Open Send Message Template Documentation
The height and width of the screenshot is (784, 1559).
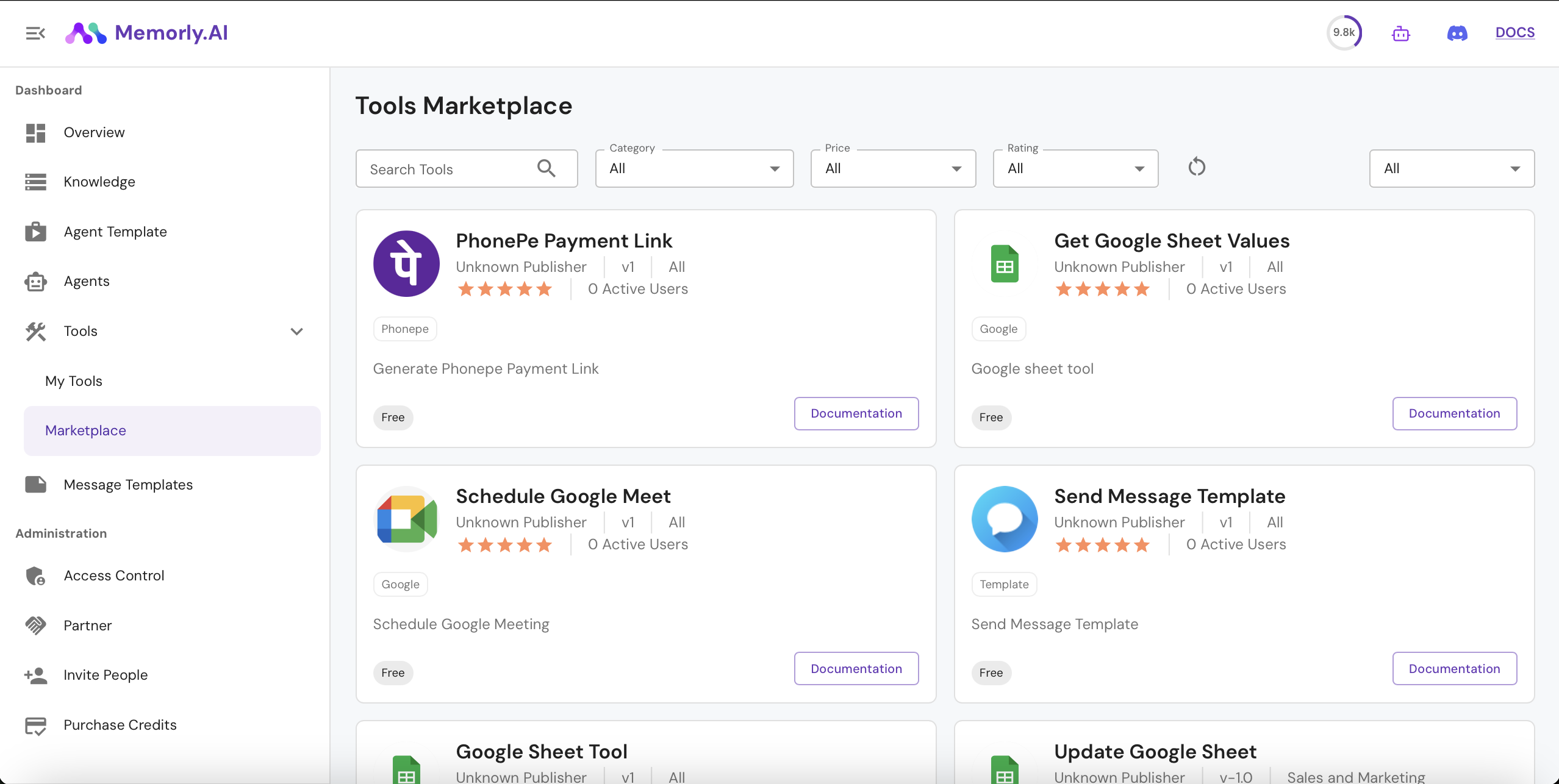point(1455,669)
